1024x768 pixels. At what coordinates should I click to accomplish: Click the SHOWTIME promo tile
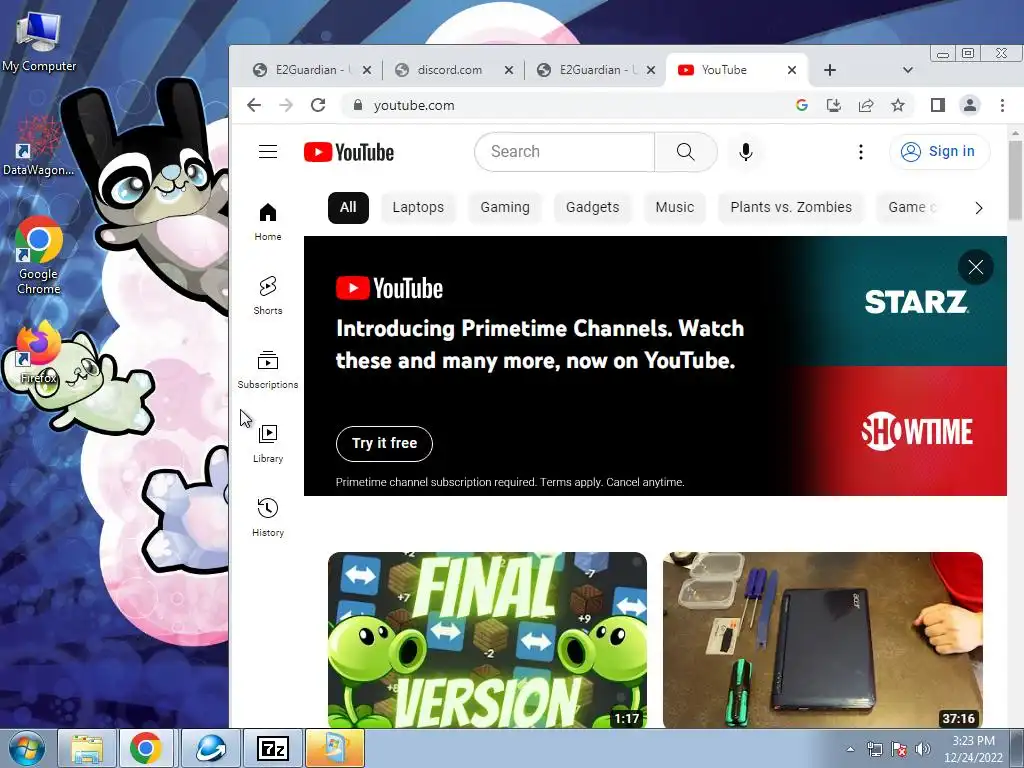click(x=914, y=431)
